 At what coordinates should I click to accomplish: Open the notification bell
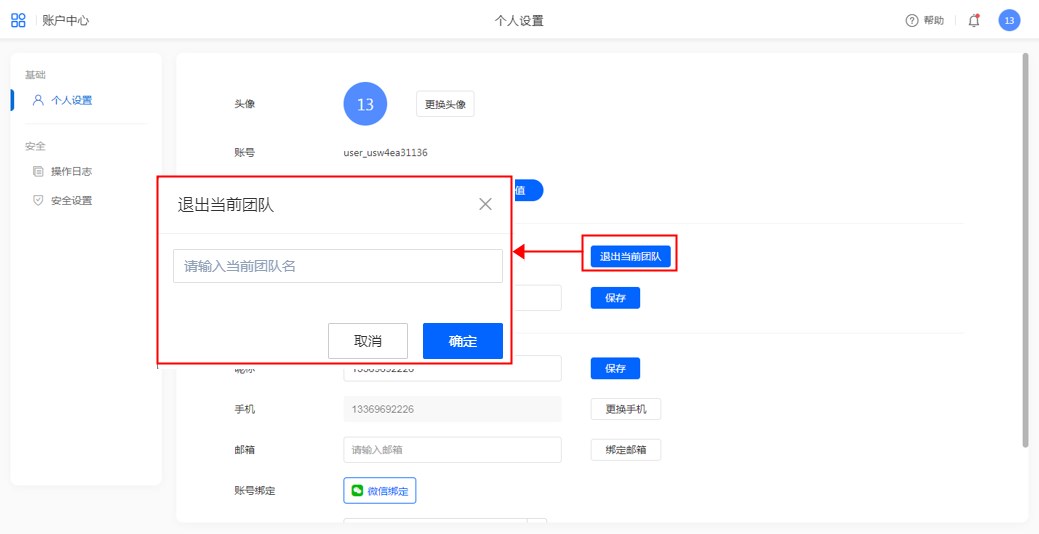(x=974, y=20)
